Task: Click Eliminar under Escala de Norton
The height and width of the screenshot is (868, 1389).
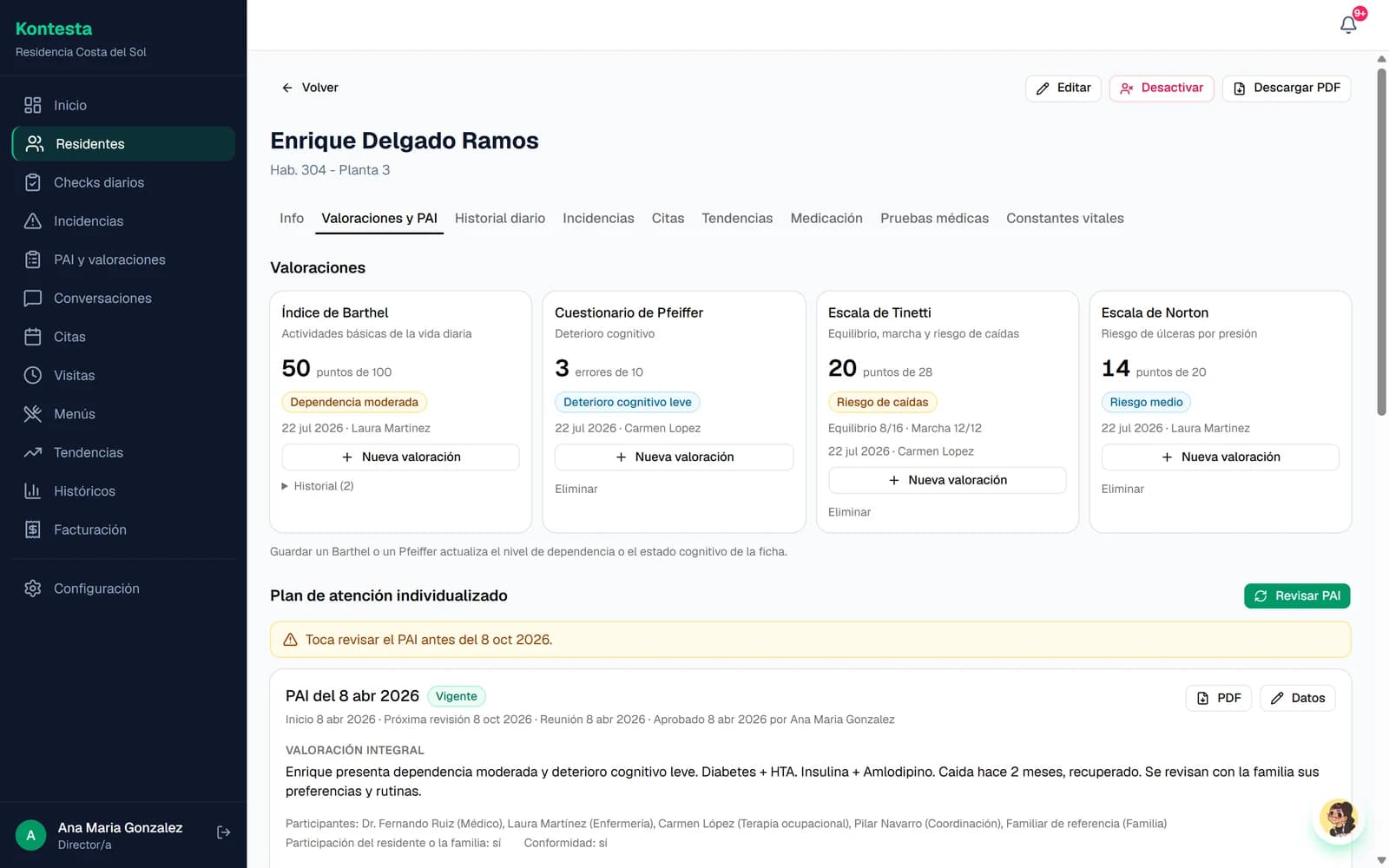Action: (x=1122, y=489)
